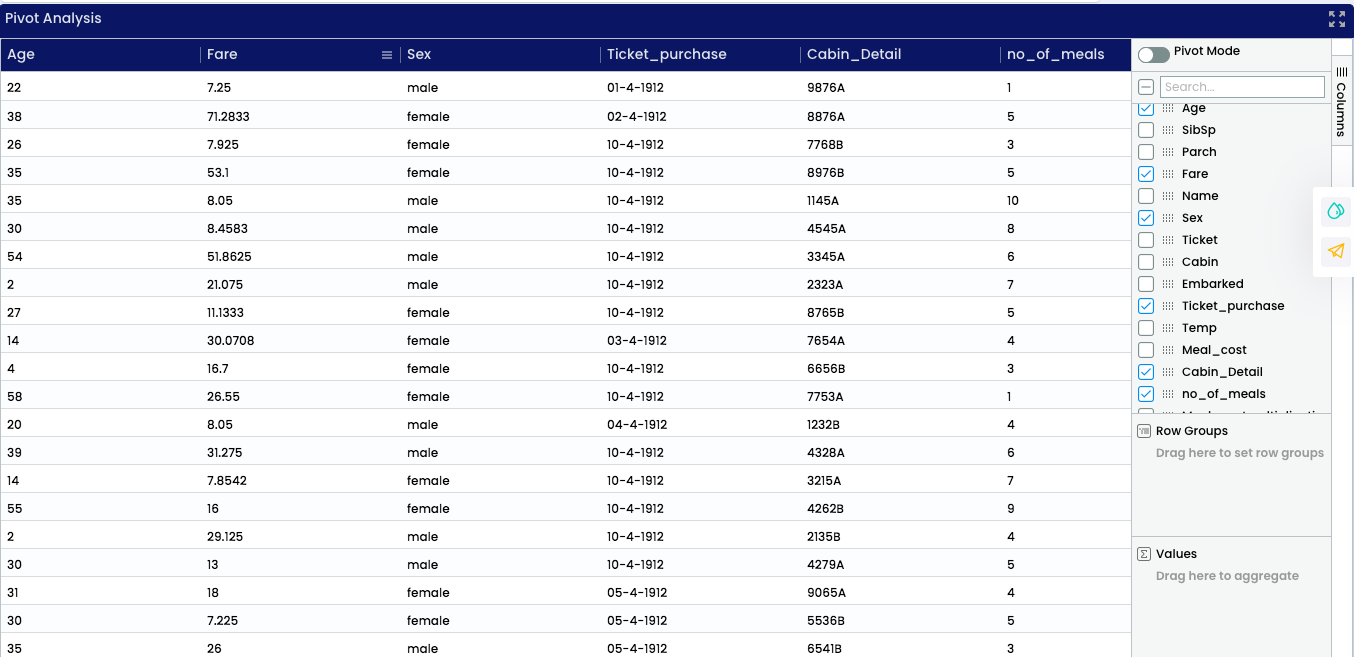Grab the drag handle next to Meal_cost
Screen dimensions: 1354x657
(1168, 350)
